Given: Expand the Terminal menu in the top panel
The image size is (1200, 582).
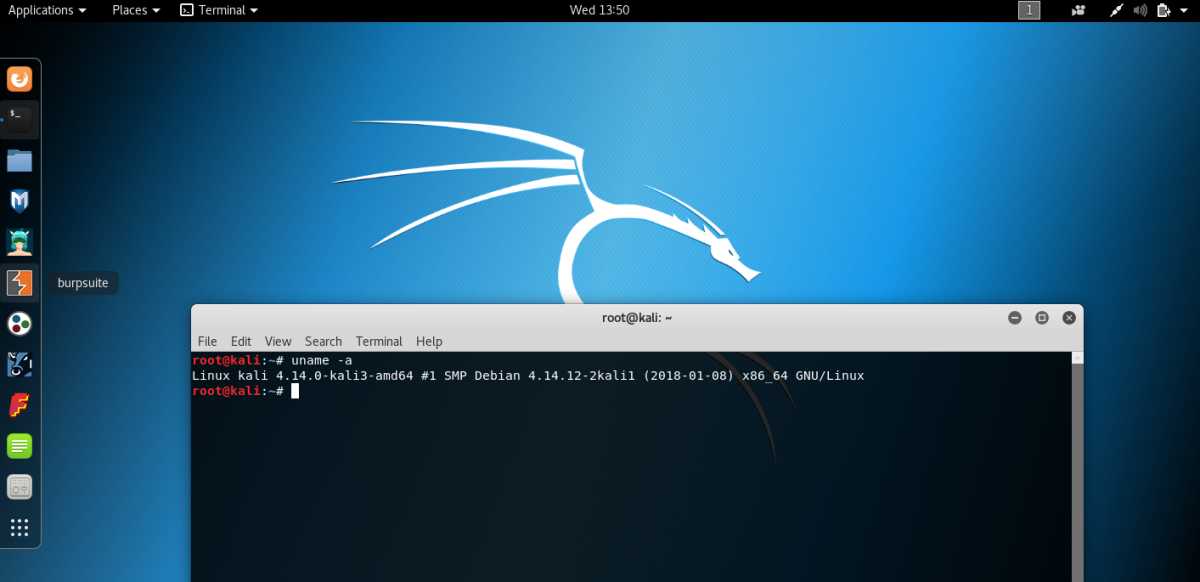Looking at the screenshot, I should (218, 10).
